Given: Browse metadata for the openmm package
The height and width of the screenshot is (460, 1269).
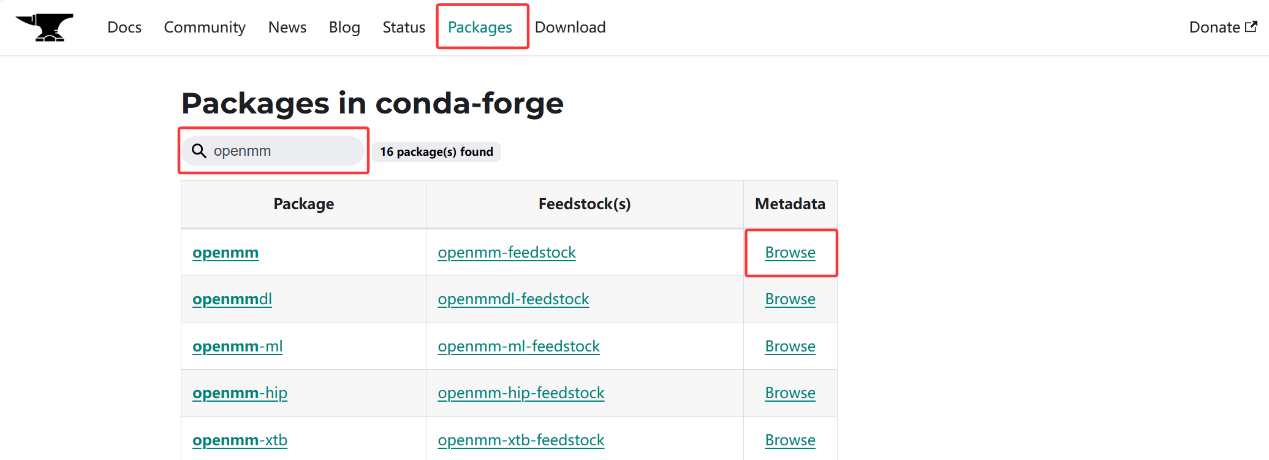Looking at the screenshot, I should coord(790,253).
